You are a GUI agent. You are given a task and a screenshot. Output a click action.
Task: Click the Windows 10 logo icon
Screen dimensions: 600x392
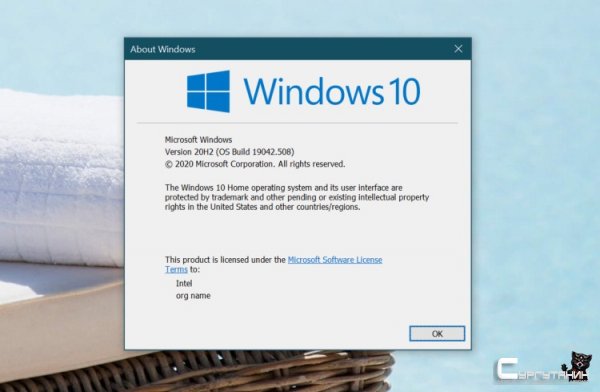pyautogui.click(x=209, y=91)
